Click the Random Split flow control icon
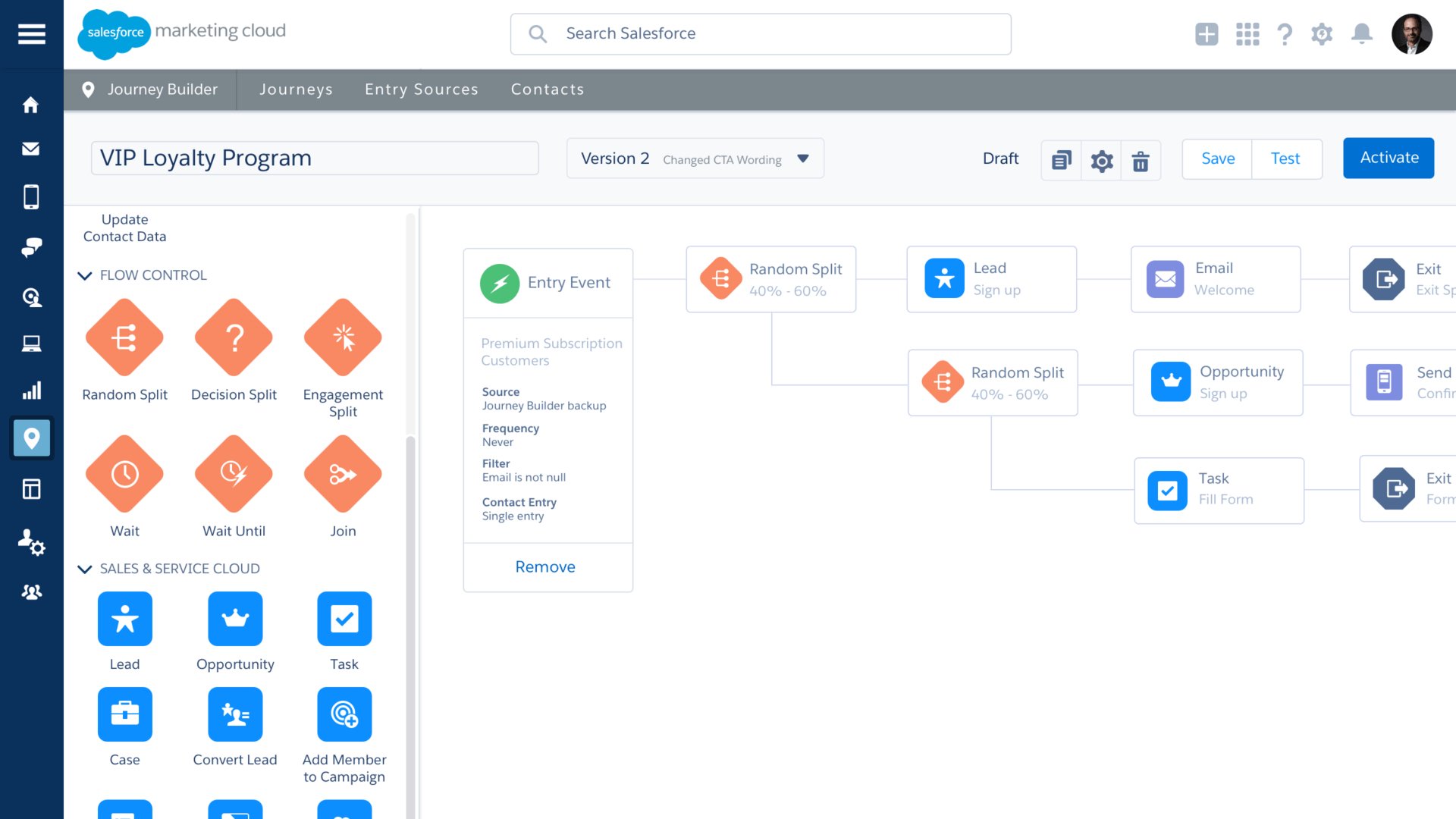Image resolution: width=1456 pixels, height=819 pixels. click(125, 338)
